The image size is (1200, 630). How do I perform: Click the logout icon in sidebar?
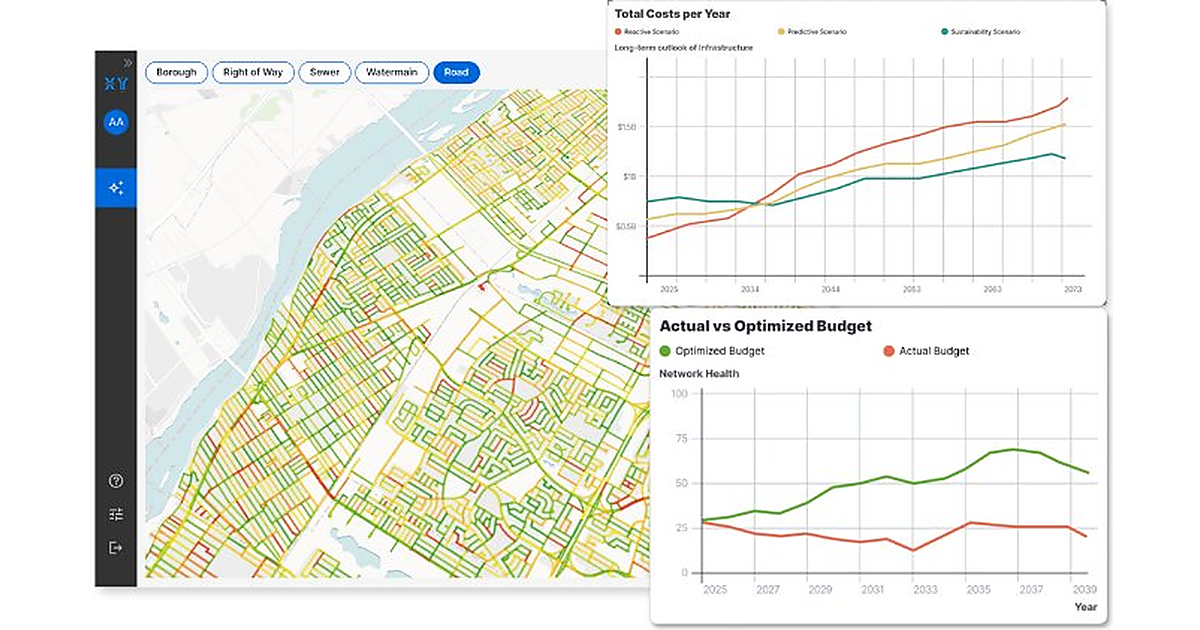pos(116,547)
